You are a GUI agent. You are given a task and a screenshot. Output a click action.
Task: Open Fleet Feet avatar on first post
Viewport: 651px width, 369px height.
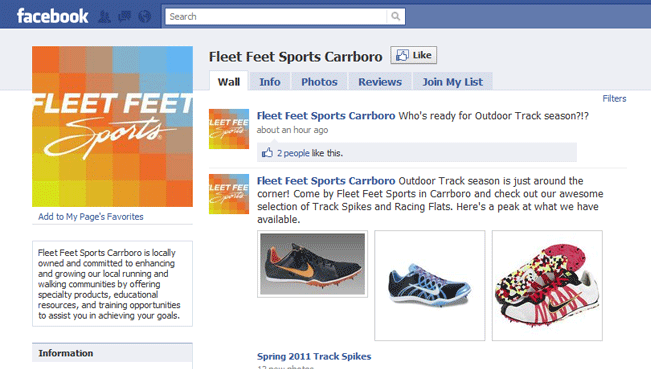pyautogui.click(x=229, y=129)
